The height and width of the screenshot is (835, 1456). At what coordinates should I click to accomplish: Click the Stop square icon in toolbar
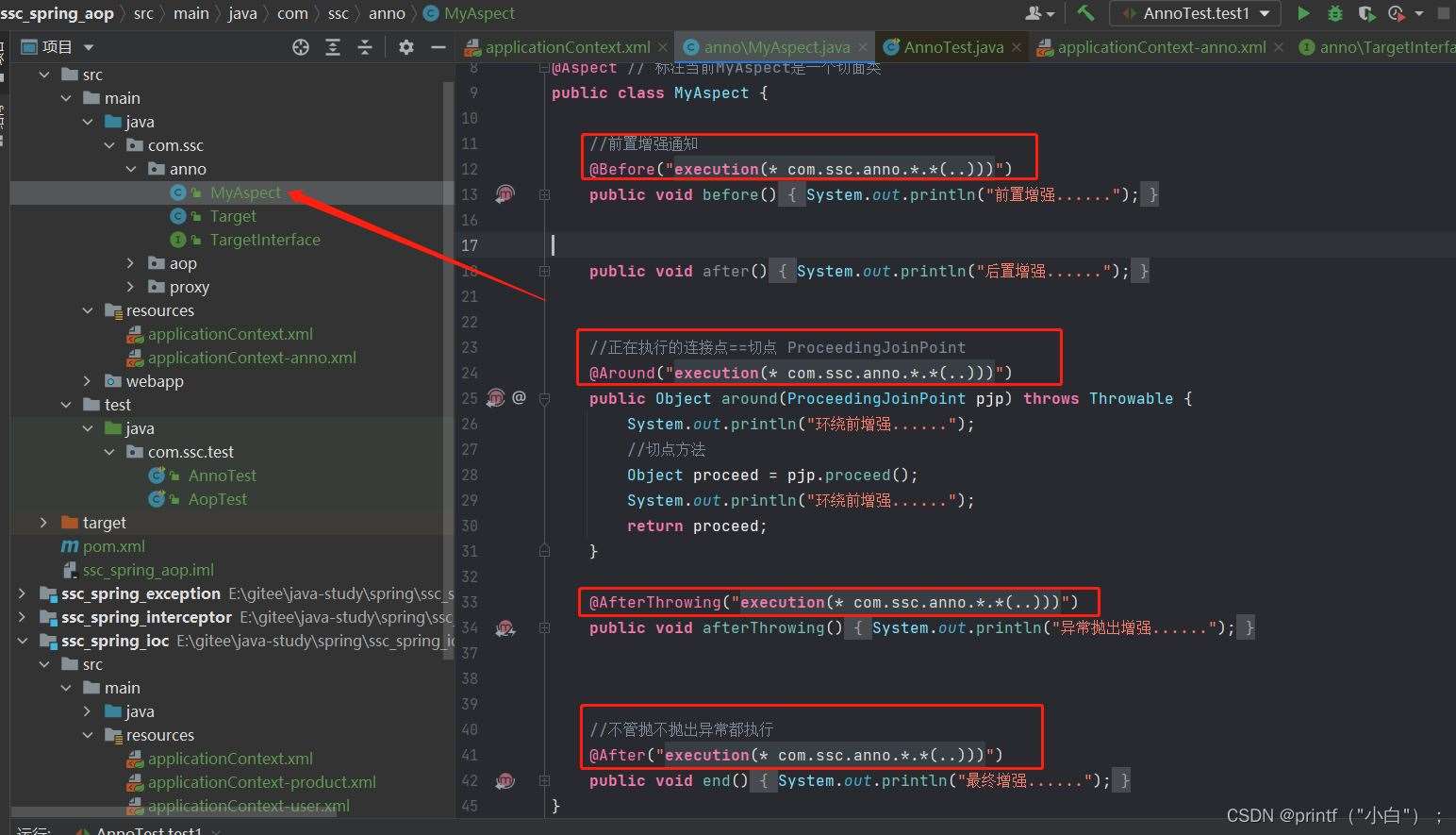(x=1444, y=13)
